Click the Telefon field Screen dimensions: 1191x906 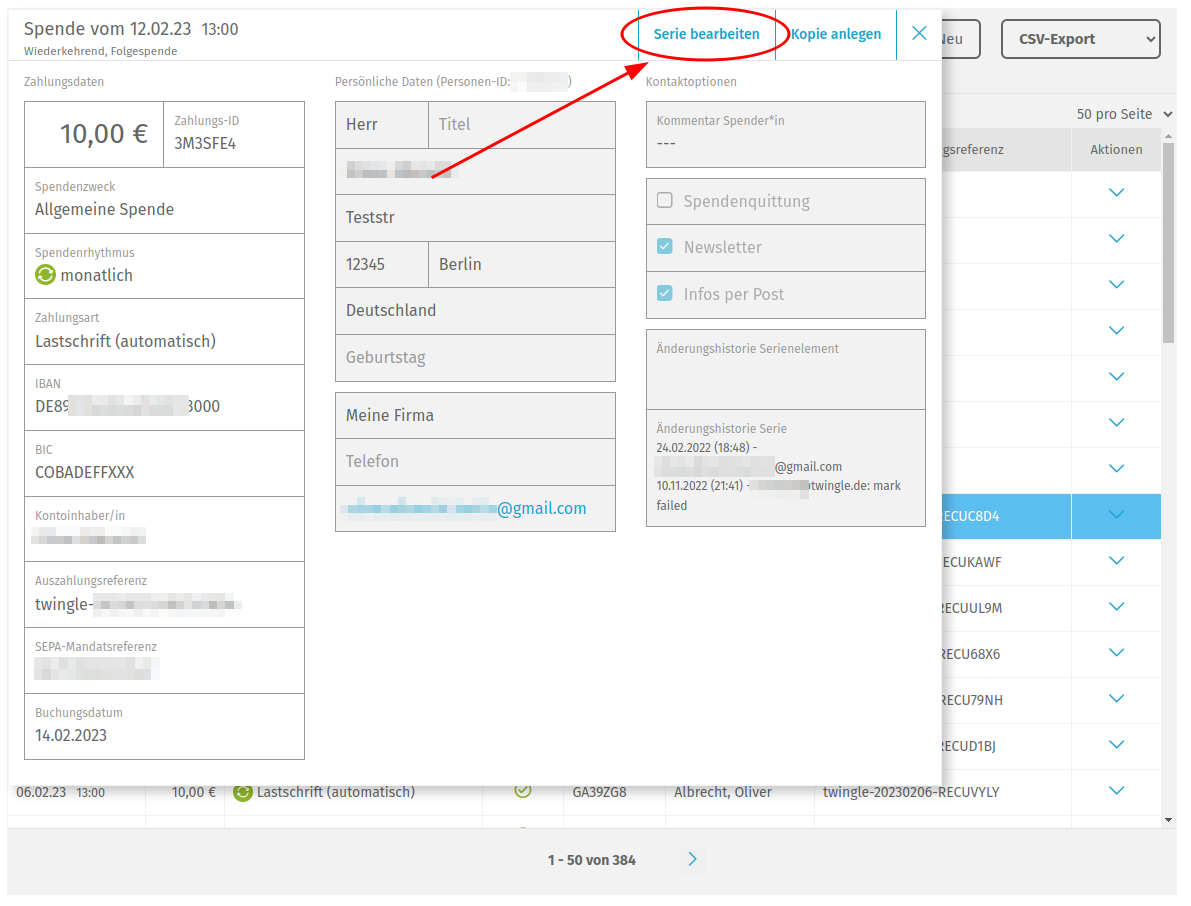point(475,462)
